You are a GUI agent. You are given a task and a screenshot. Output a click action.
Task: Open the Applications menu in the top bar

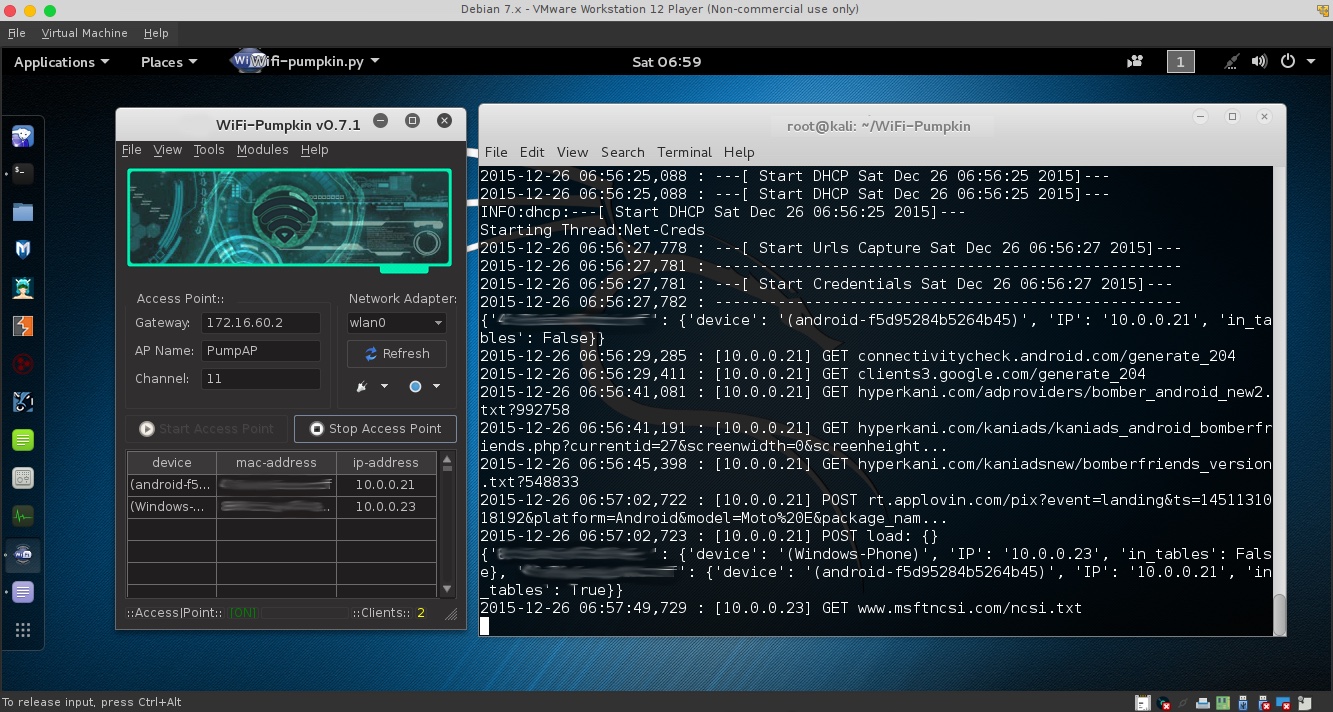pyautogui.click(x=62, y=62)
